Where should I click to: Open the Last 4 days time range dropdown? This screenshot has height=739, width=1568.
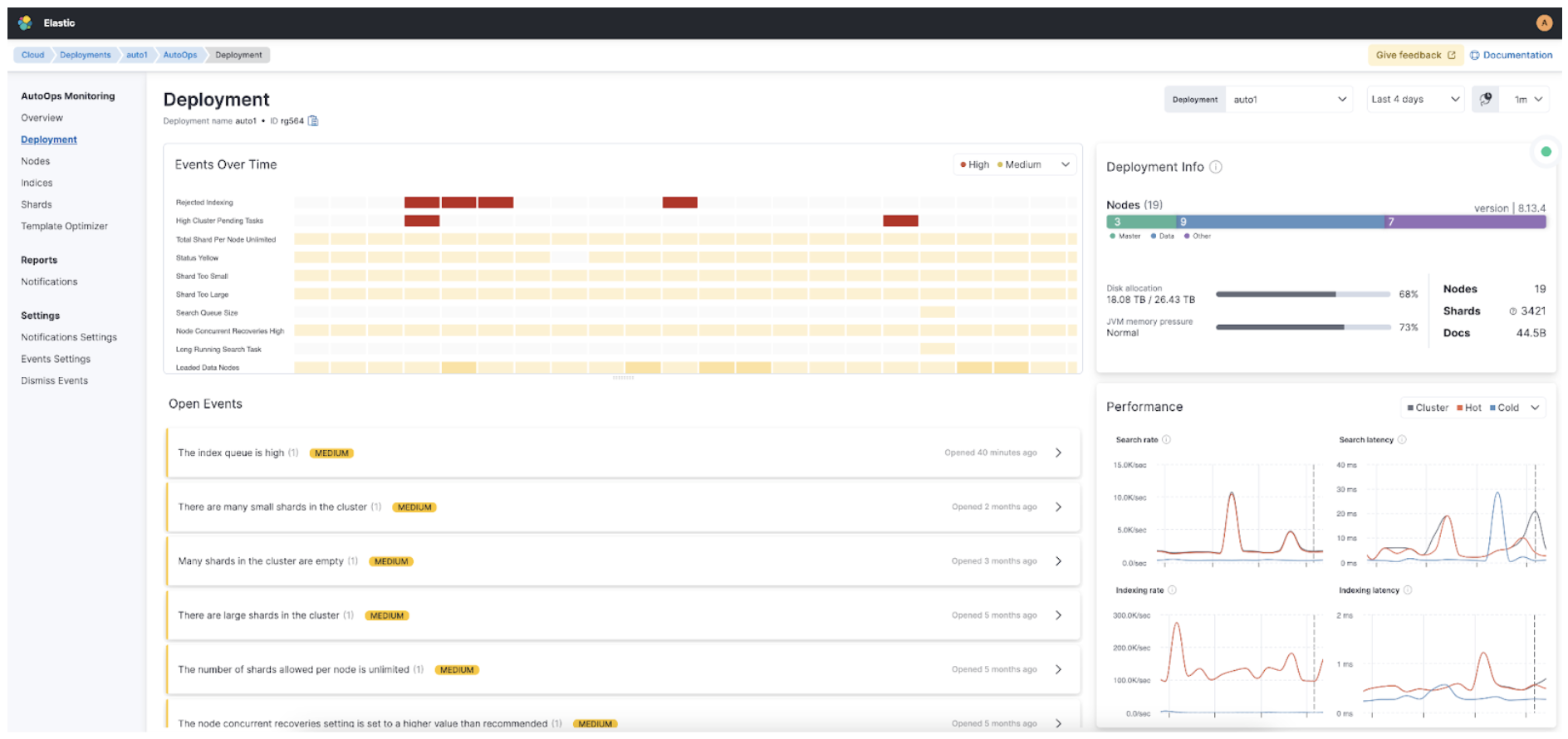[1414, 100]
